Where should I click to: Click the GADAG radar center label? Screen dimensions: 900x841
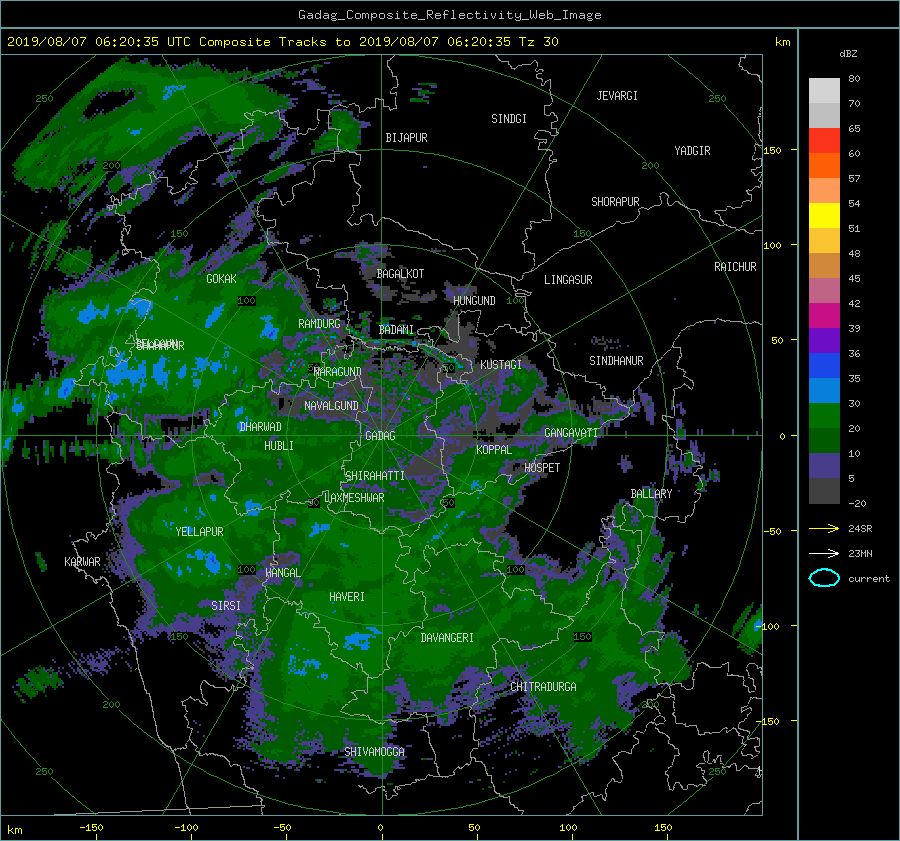click(380, 436)
